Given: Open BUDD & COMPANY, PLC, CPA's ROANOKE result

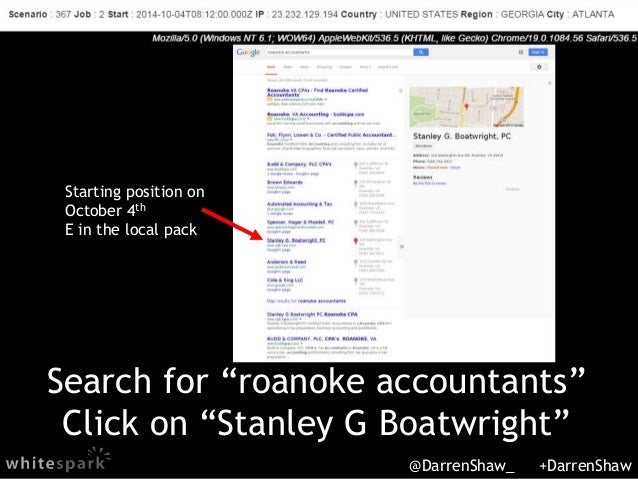Looking at the screenshot, I should tap(321, 339).
